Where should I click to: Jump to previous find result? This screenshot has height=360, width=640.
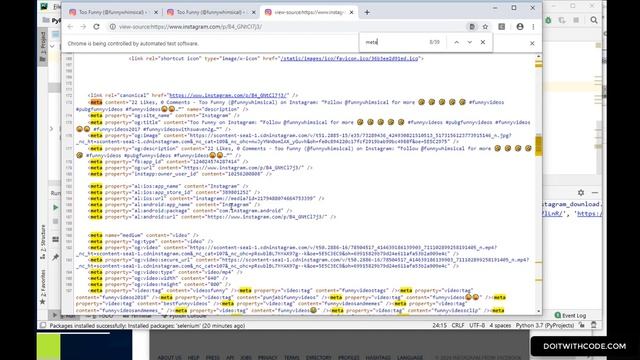pyautogui.click(x=456, y=42)
